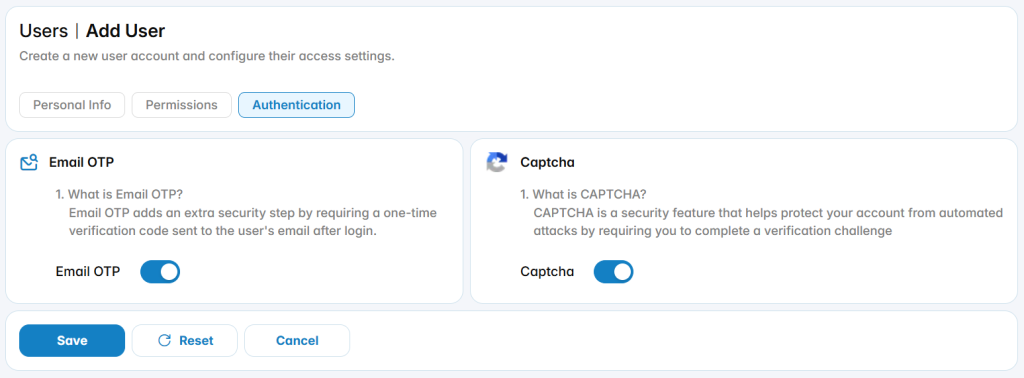Click the Add User page title
This screenshot has height=378, width=1024.
[x=125, y=31]
